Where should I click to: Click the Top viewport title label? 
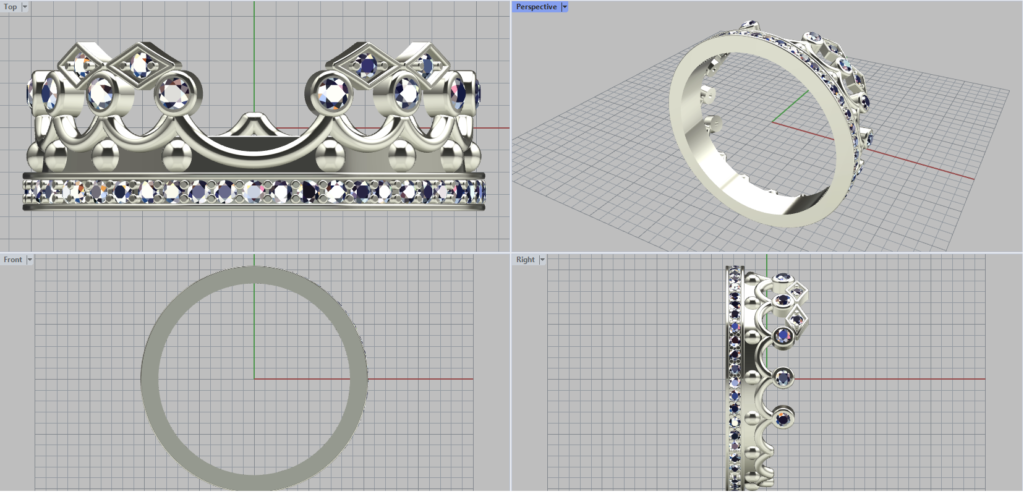pyautogui.click(x=10, y=7)
